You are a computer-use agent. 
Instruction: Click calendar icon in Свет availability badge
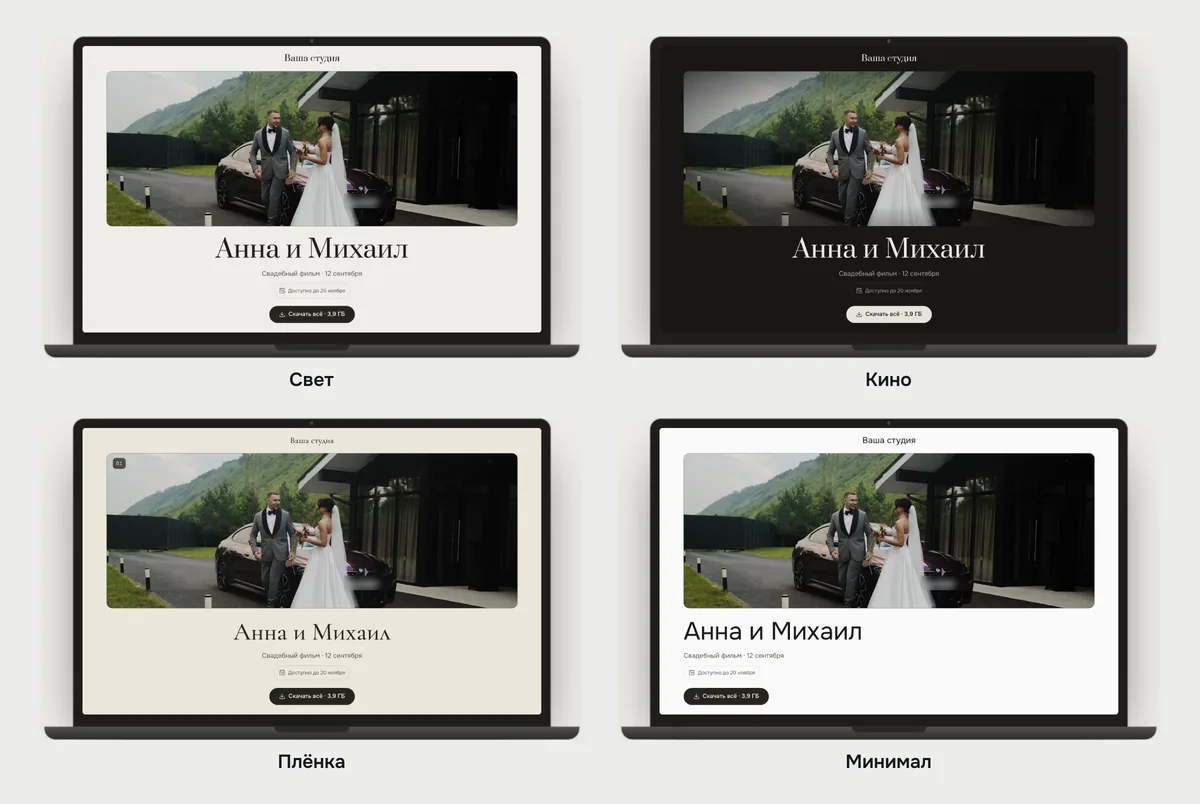pyautogui.click(x=282, y=291)
